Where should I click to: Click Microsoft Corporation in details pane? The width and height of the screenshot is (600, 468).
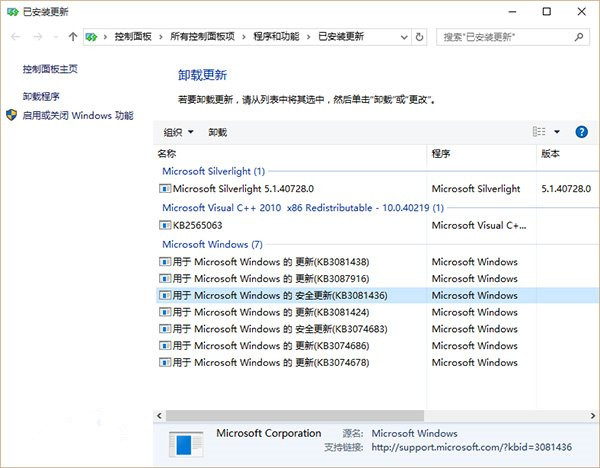[269, 433]
